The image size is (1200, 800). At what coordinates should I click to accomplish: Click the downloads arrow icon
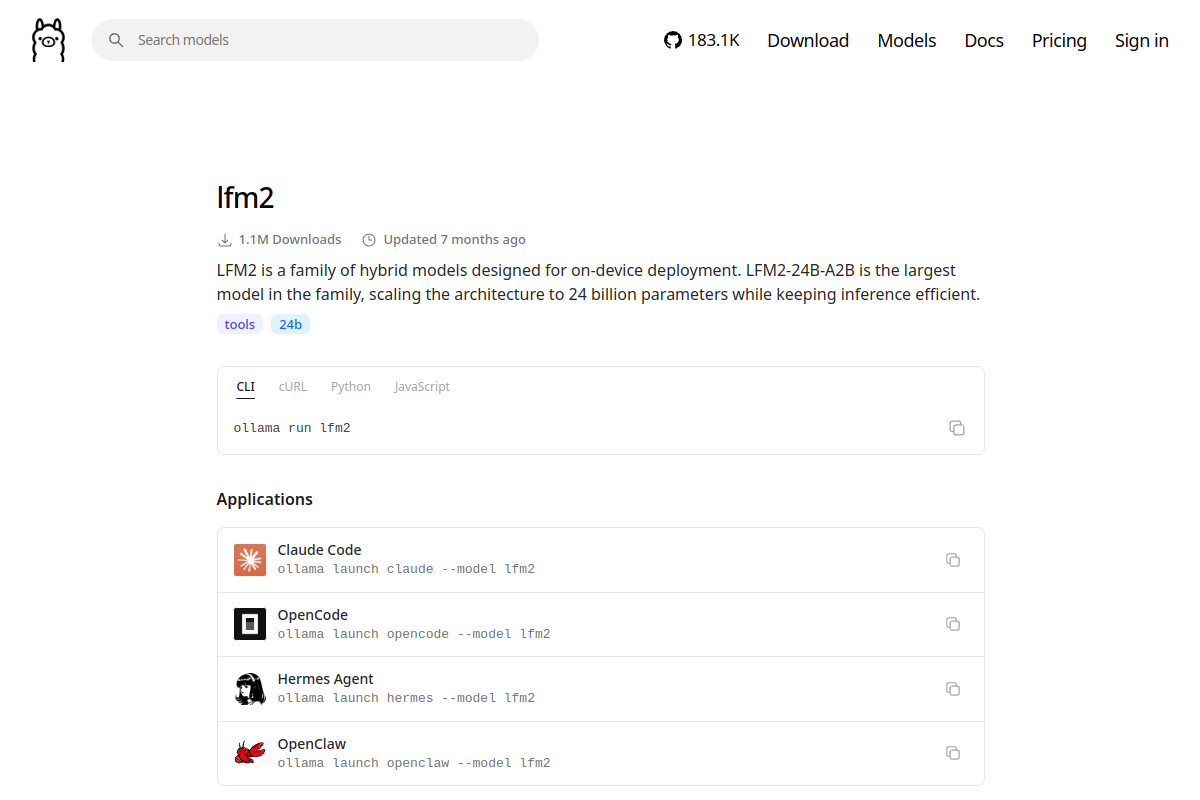[x=225, y=240]
